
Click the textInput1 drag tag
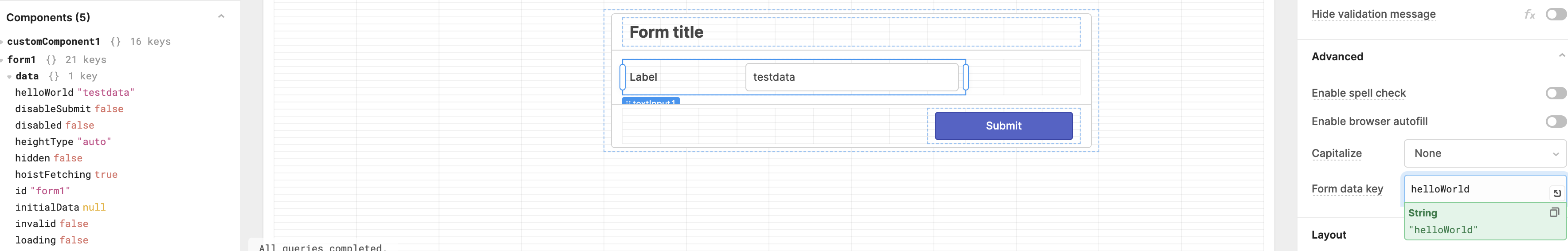click(651, 101)
